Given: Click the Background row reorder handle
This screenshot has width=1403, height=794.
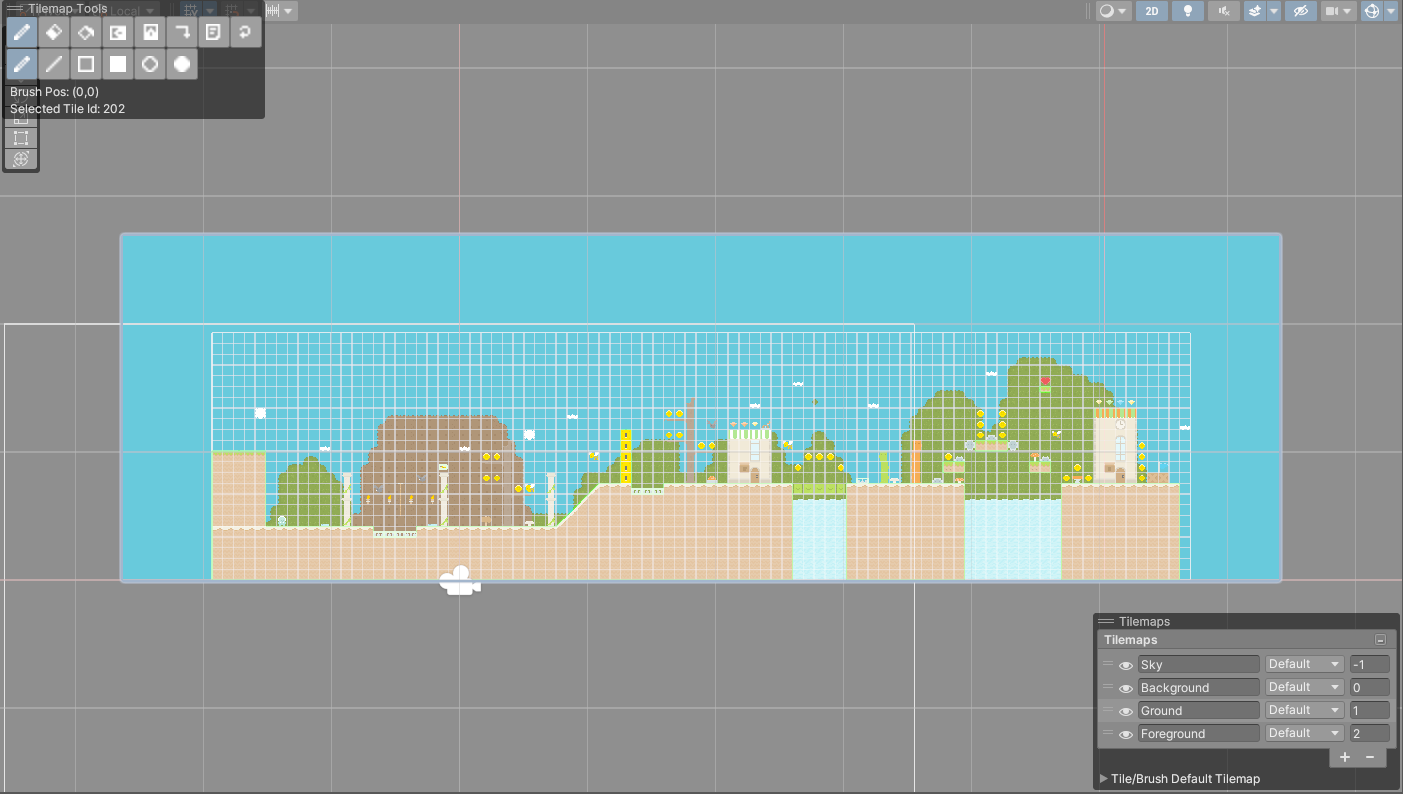Looking at the screenshot, I should pyautogui.click(x=1107, y=687).
